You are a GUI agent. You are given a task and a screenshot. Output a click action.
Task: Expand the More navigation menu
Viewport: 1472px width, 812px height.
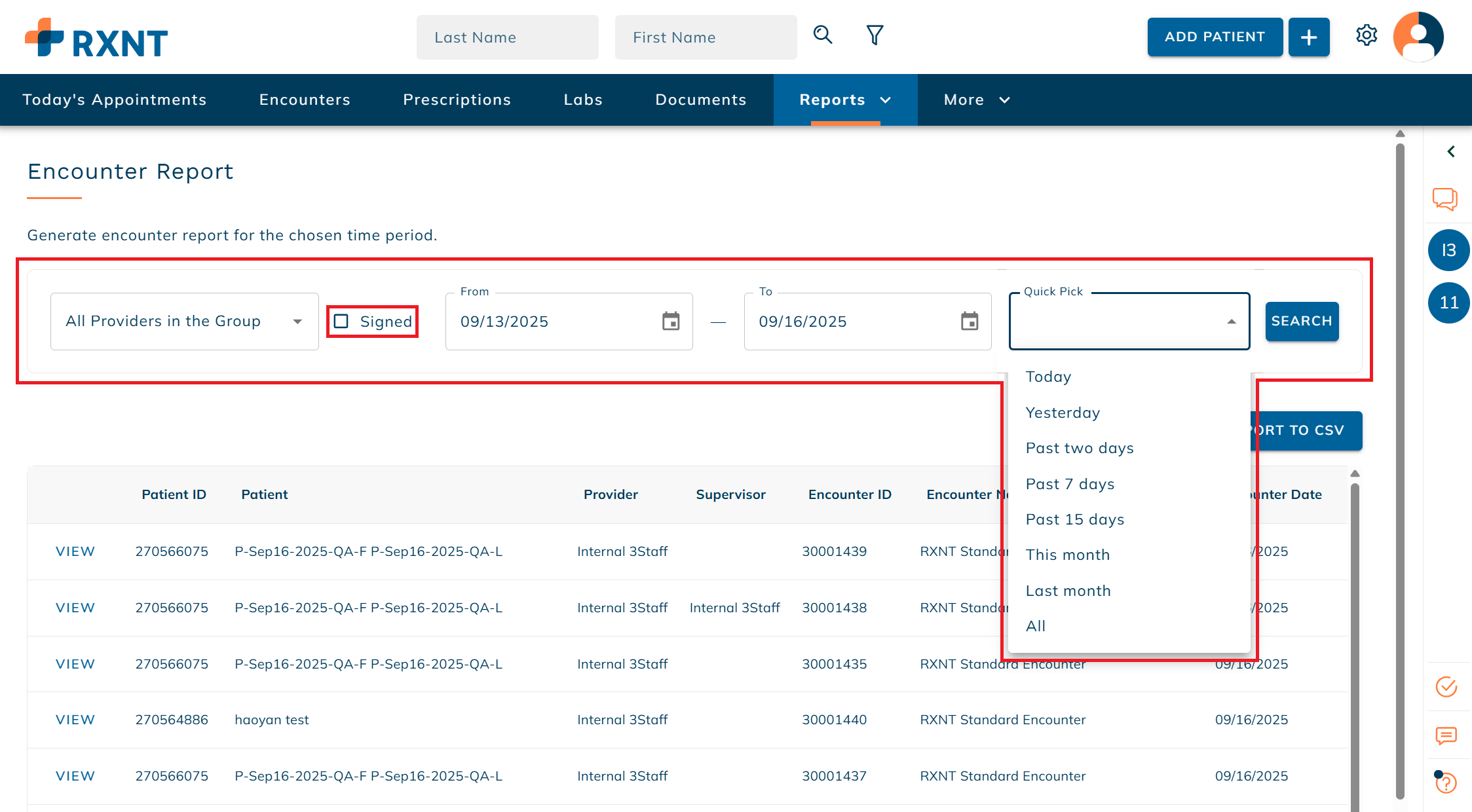976,100
